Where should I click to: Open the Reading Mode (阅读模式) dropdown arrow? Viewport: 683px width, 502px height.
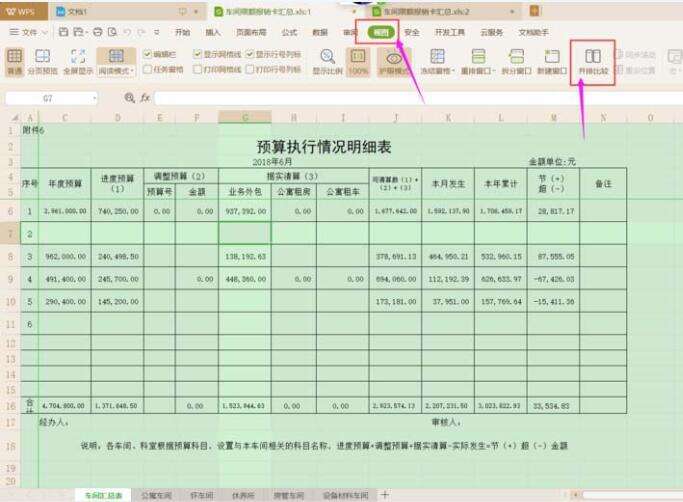[x=132, y=71]
